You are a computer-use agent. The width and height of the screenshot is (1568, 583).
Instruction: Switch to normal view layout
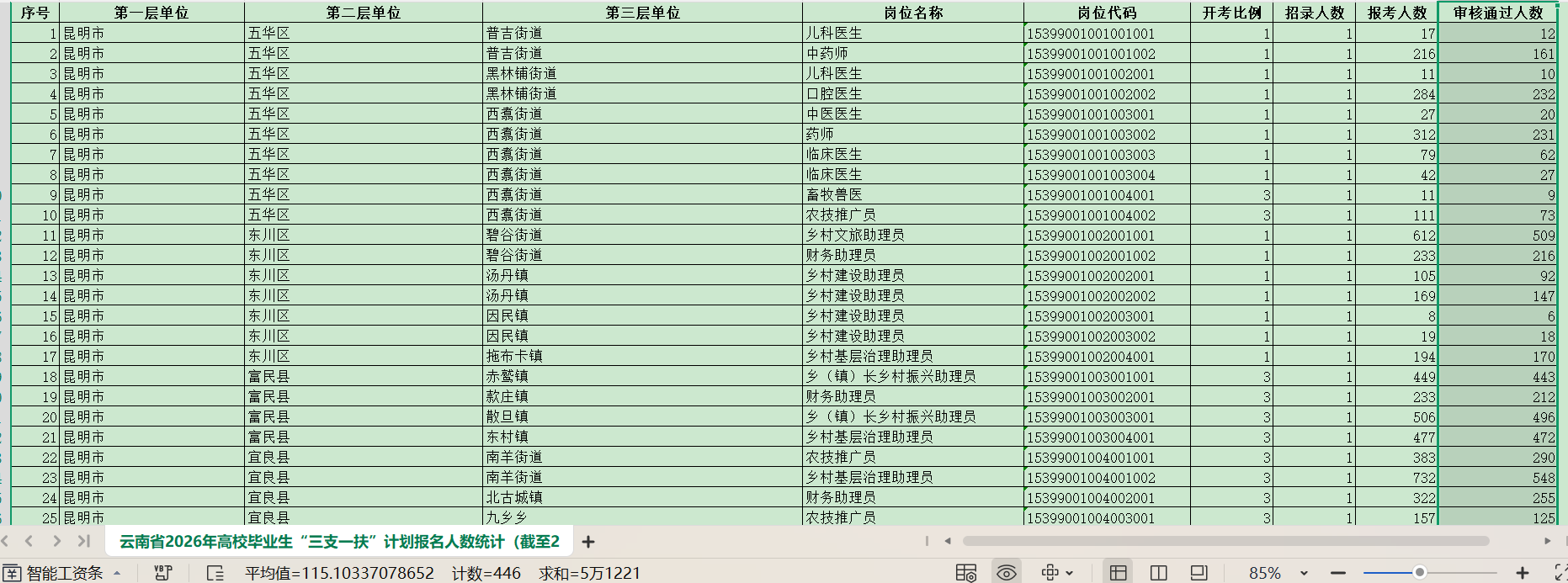click(x=1118, y=573)
